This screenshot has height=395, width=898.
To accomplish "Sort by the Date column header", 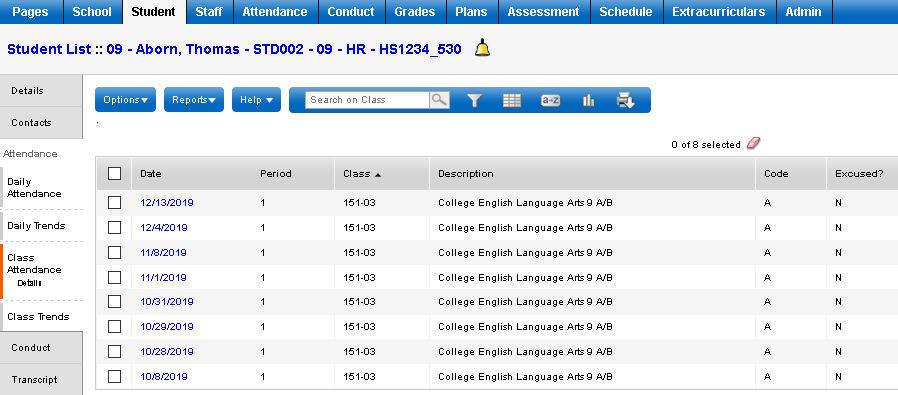I will pyautogui.click(x=151, y=173).
